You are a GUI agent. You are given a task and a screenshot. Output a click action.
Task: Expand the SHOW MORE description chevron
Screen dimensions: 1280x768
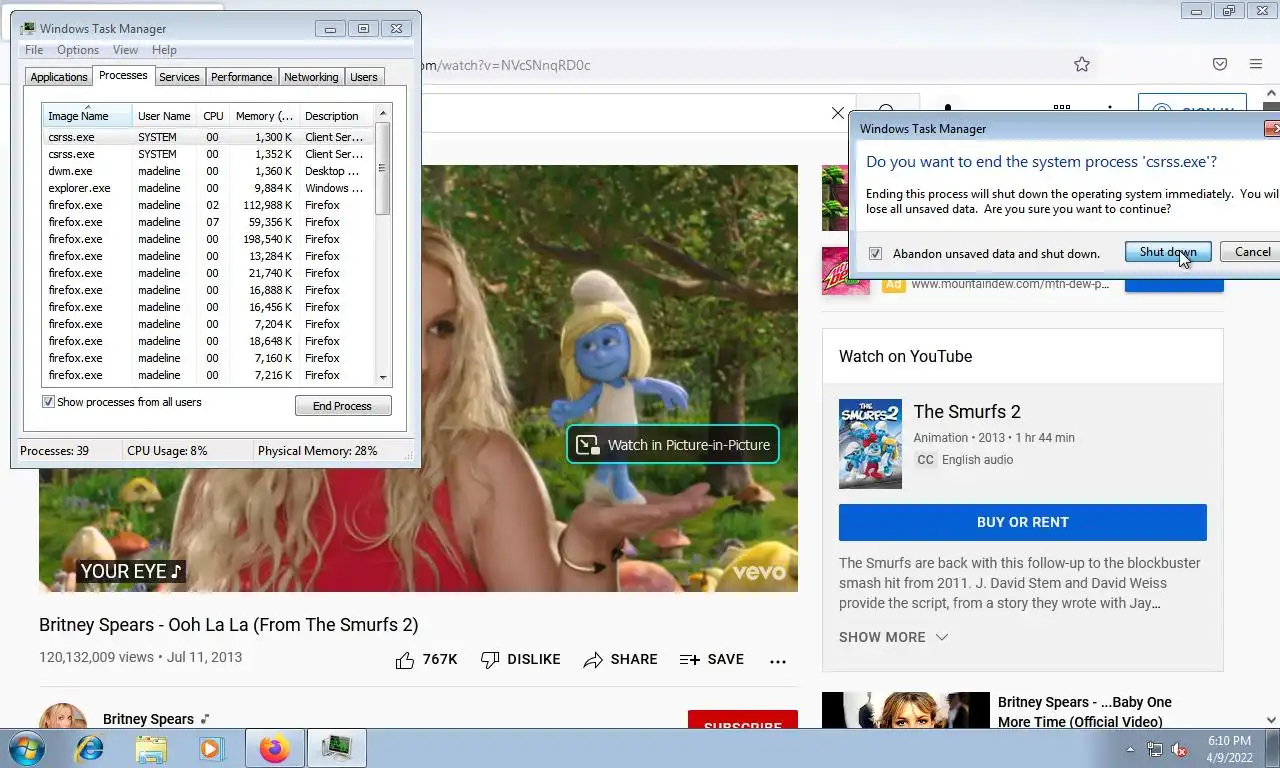point(941,637)
